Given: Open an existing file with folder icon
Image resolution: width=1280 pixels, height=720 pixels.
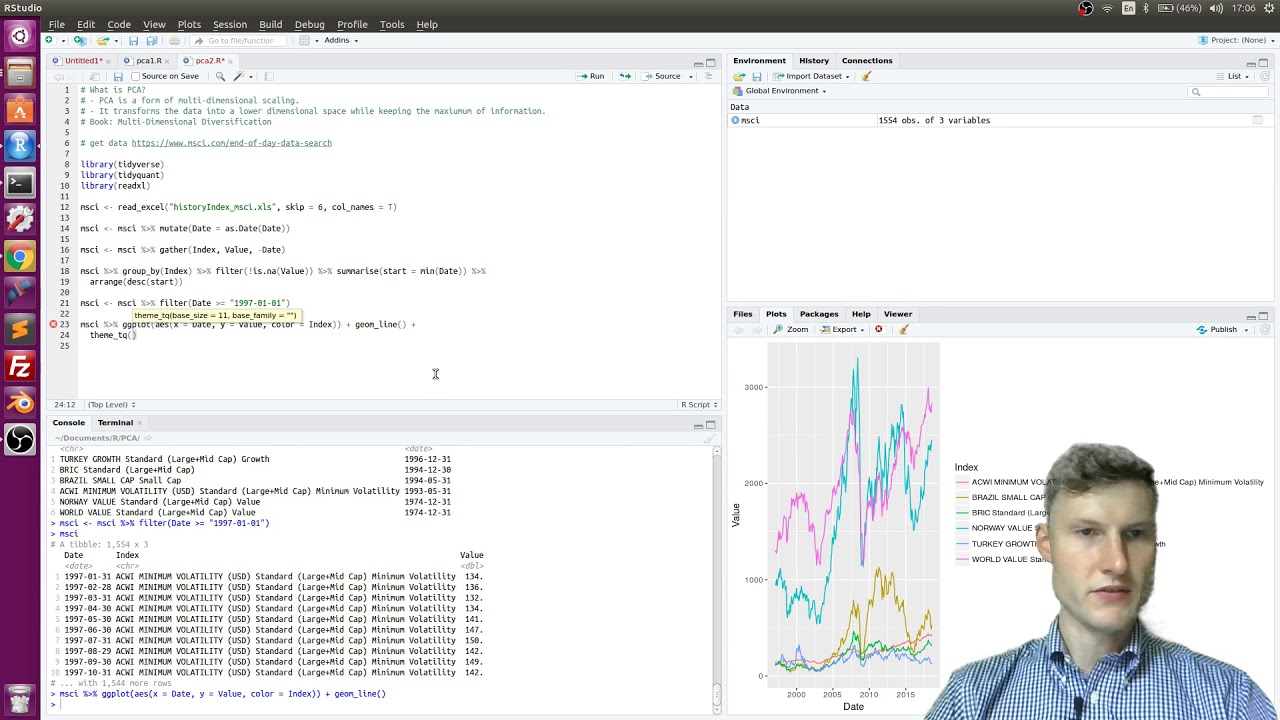Looking at the screenshot, I should (x=105, y=40).
